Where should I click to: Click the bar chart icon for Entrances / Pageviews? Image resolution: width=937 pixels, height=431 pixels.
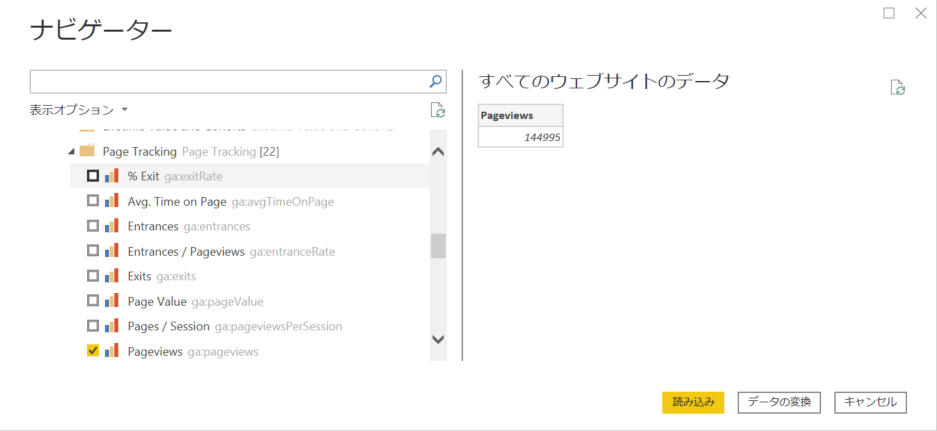tap(112, 252)
